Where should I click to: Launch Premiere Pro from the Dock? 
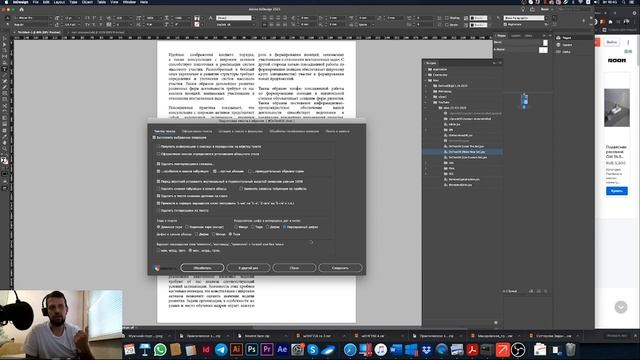coord(267,350)
